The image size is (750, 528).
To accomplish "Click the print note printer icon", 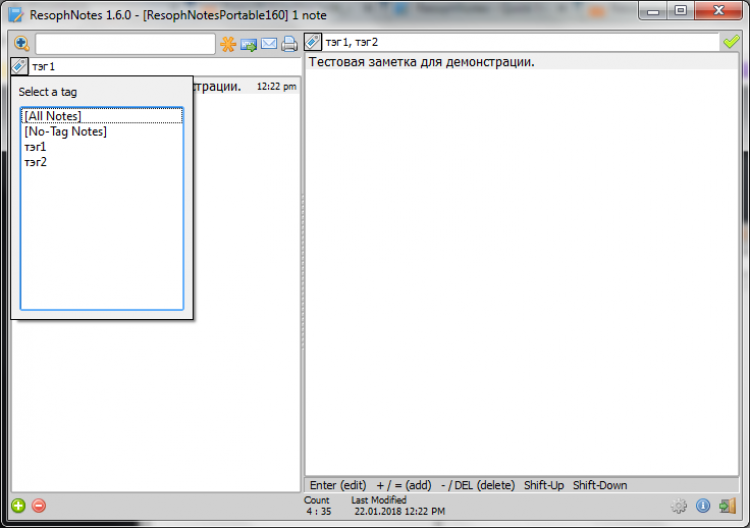I will click(x=289, y=44).
